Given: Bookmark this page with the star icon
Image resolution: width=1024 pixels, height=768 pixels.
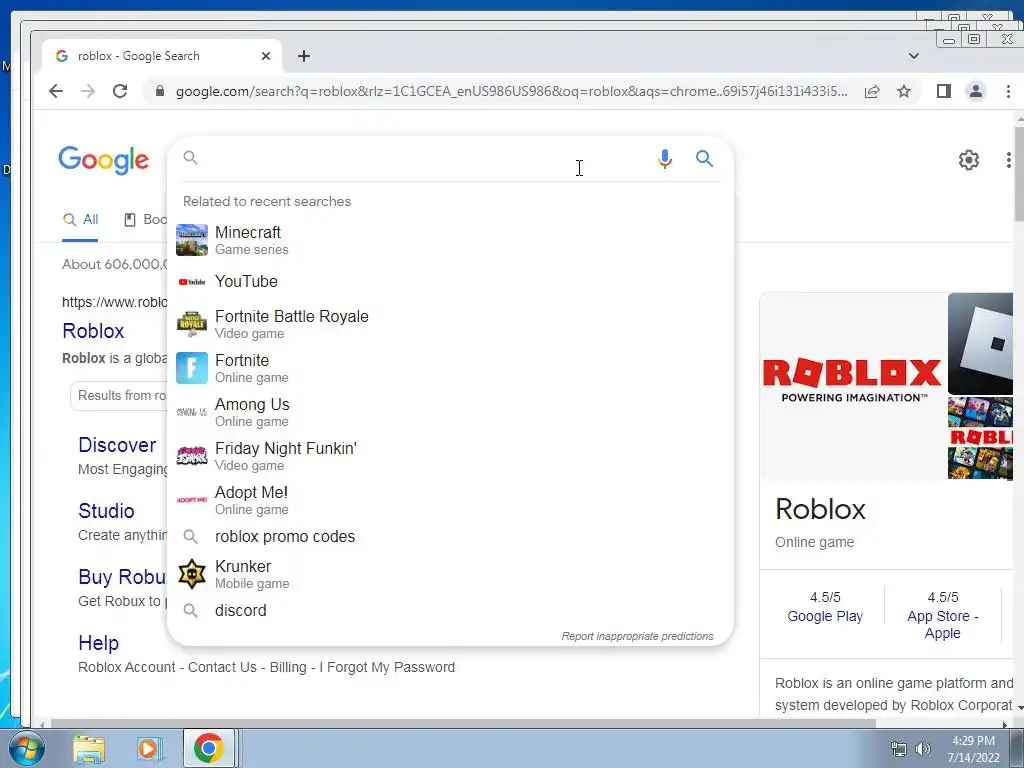Looking at the screenshot, I should coord(904,91).
